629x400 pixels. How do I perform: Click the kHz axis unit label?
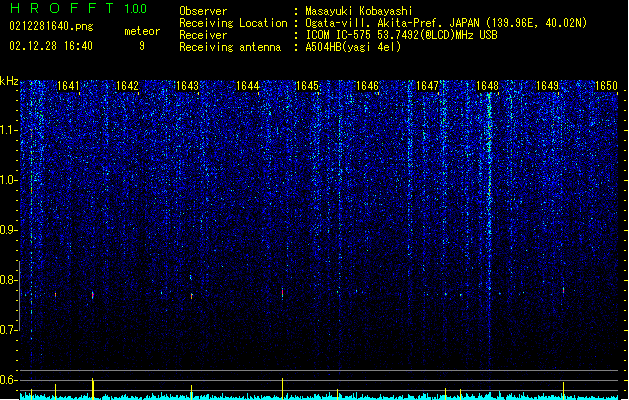(x=9, y=81)
